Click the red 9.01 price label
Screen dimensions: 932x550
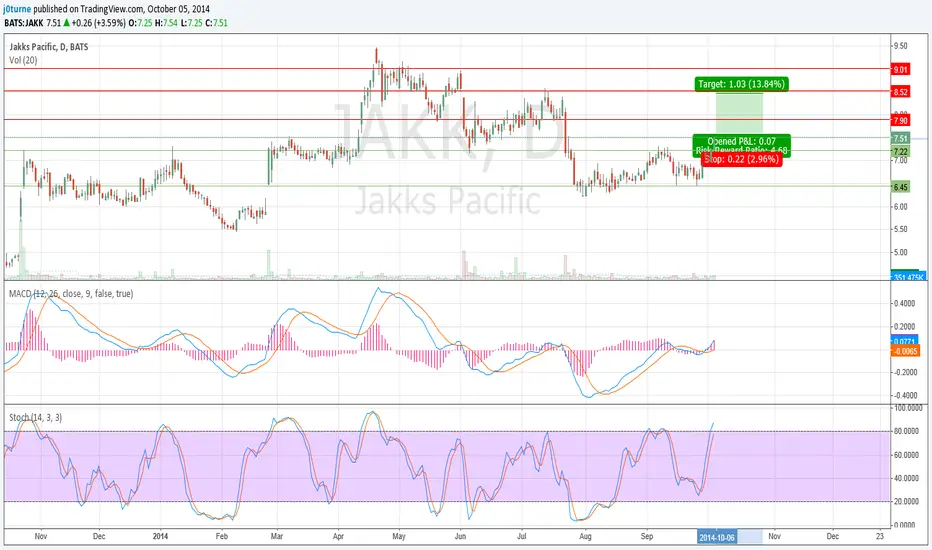[x=900, y=70]
